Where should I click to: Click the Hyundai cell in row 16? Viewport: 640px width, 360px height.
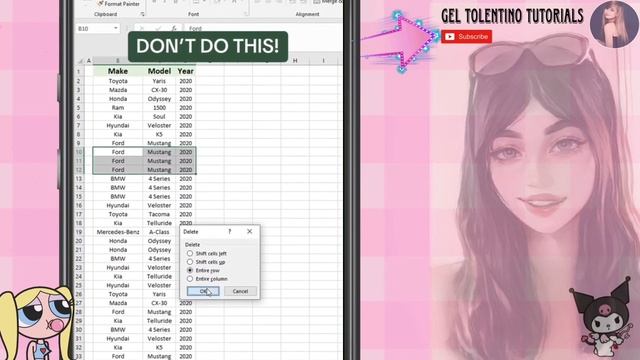(118, 205)
